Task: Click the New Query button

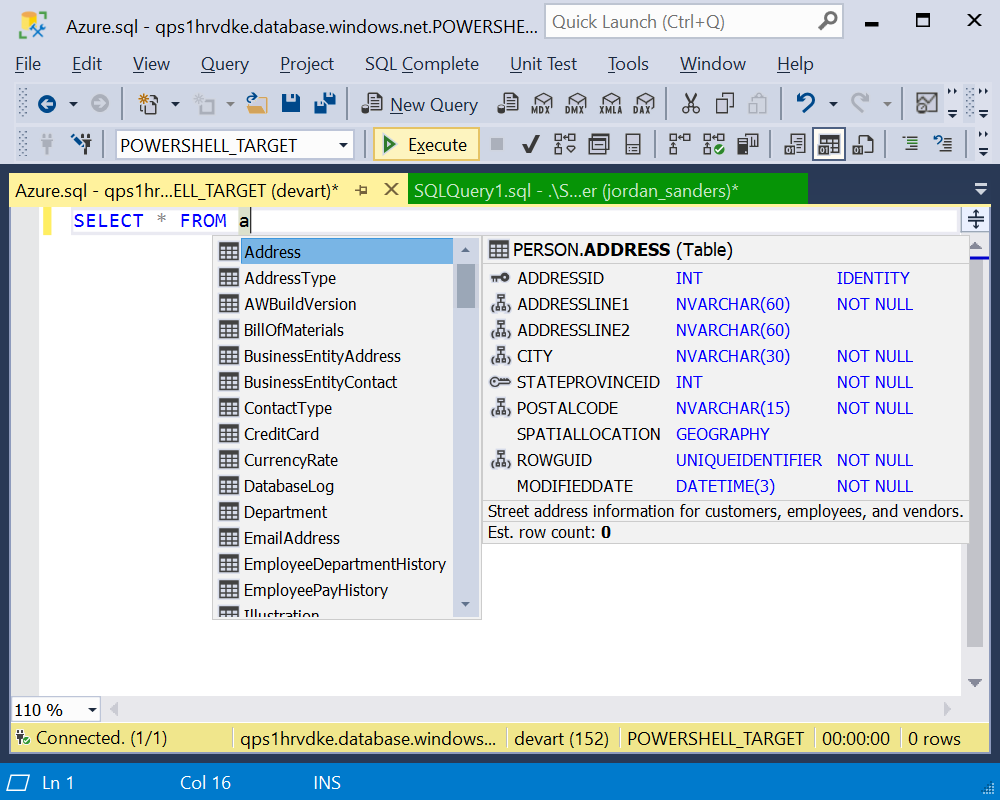Action: pyautogui.click(x=420, y=104)
